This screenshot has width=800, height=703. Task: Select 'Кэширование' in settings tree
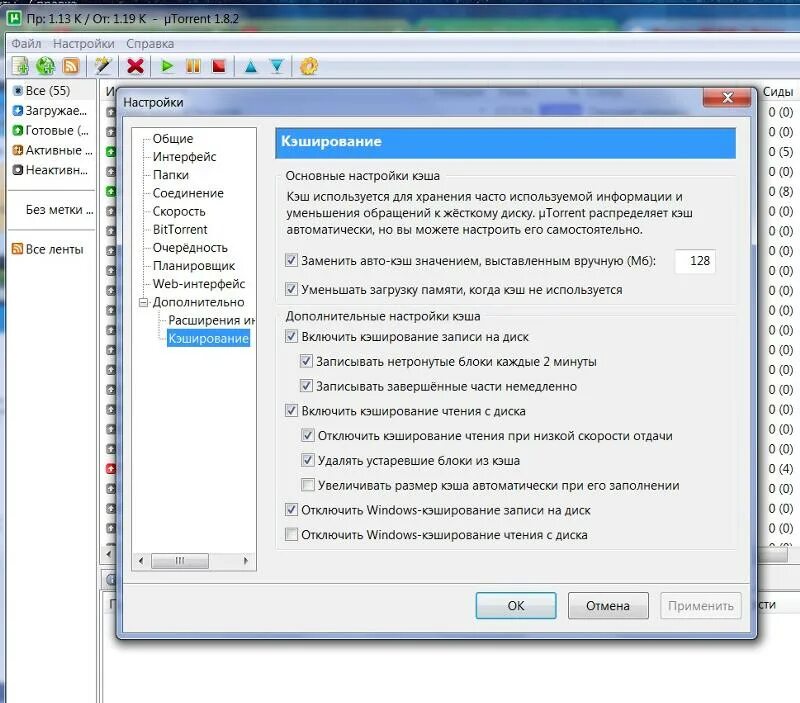209,338
